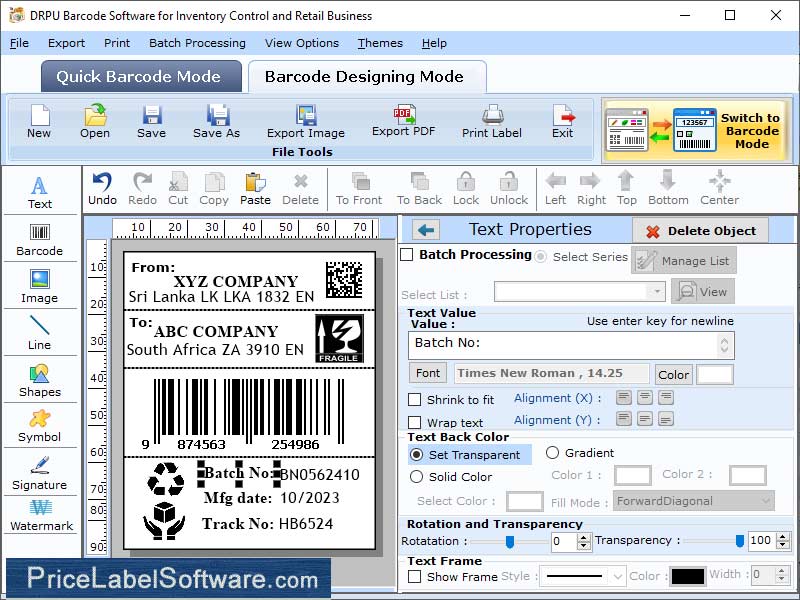Select the Symbol tool

(40, 426)
